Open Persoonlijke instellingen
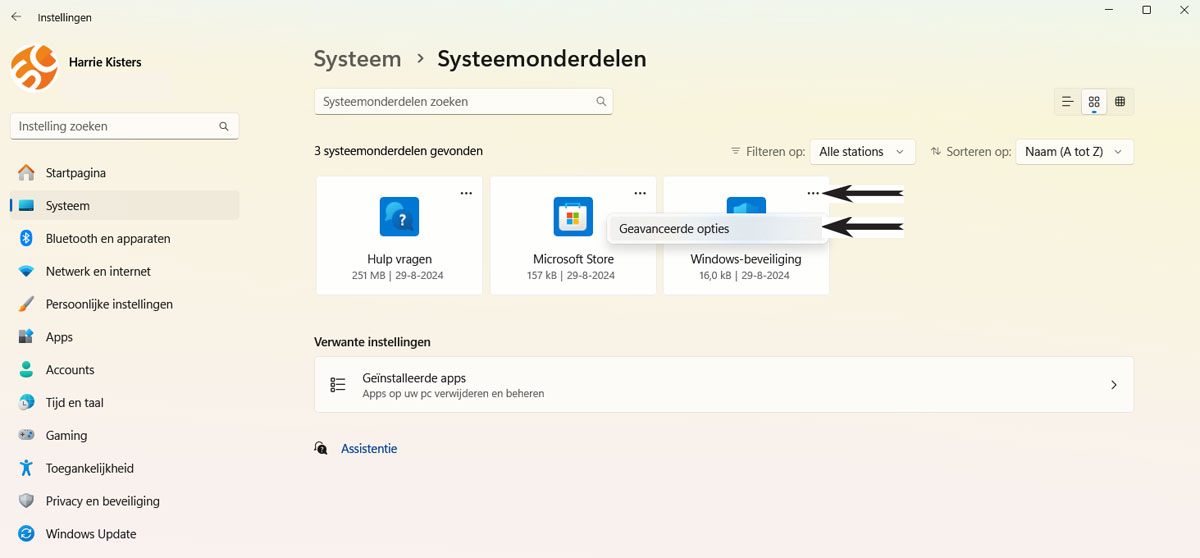 click(x=124, y=304)
